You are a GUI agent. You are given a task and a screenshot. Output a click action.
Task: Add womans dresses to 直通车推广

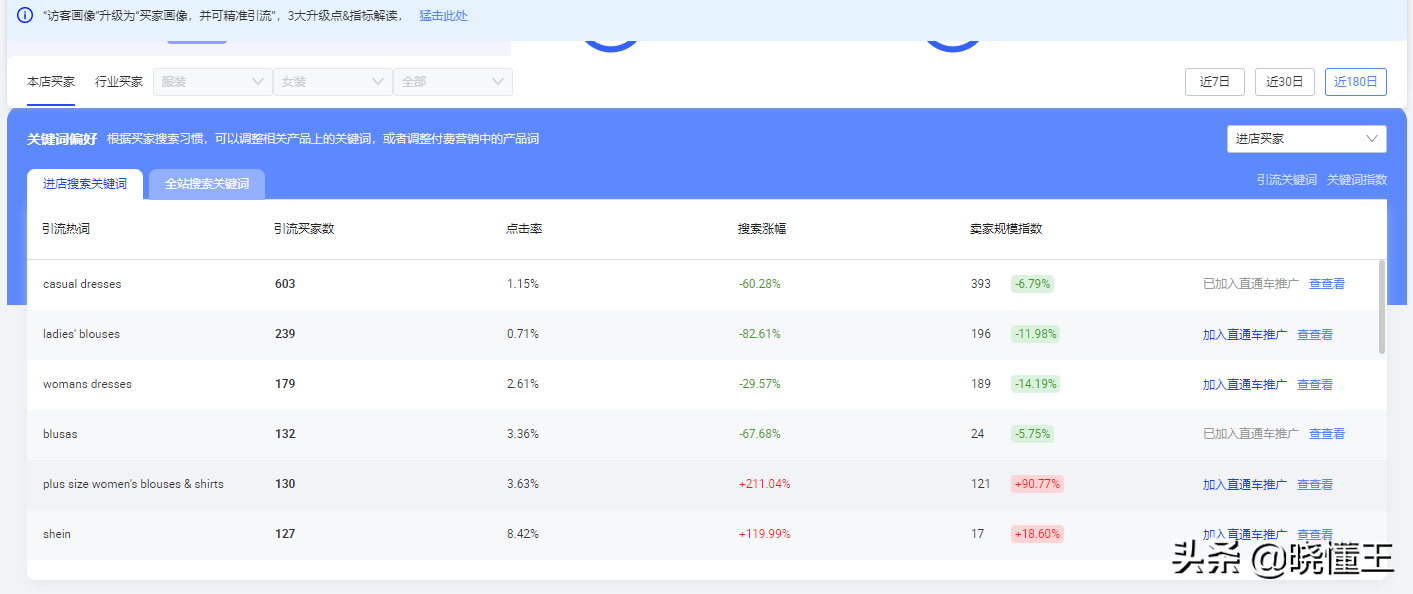pos(1245,384)
